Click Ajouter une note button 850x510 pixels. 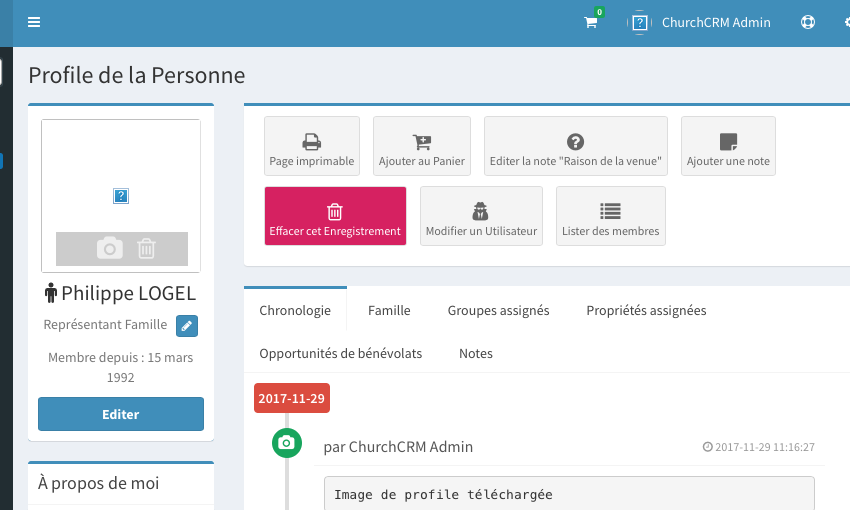pyautogui.click(x=728, y=146)
